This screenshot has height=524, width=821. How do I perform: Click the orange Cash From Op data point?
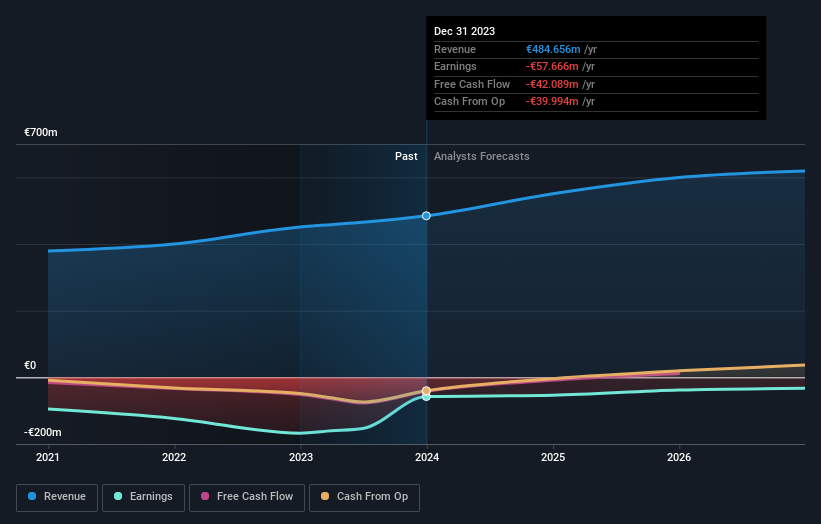click(x=426, y=391)
